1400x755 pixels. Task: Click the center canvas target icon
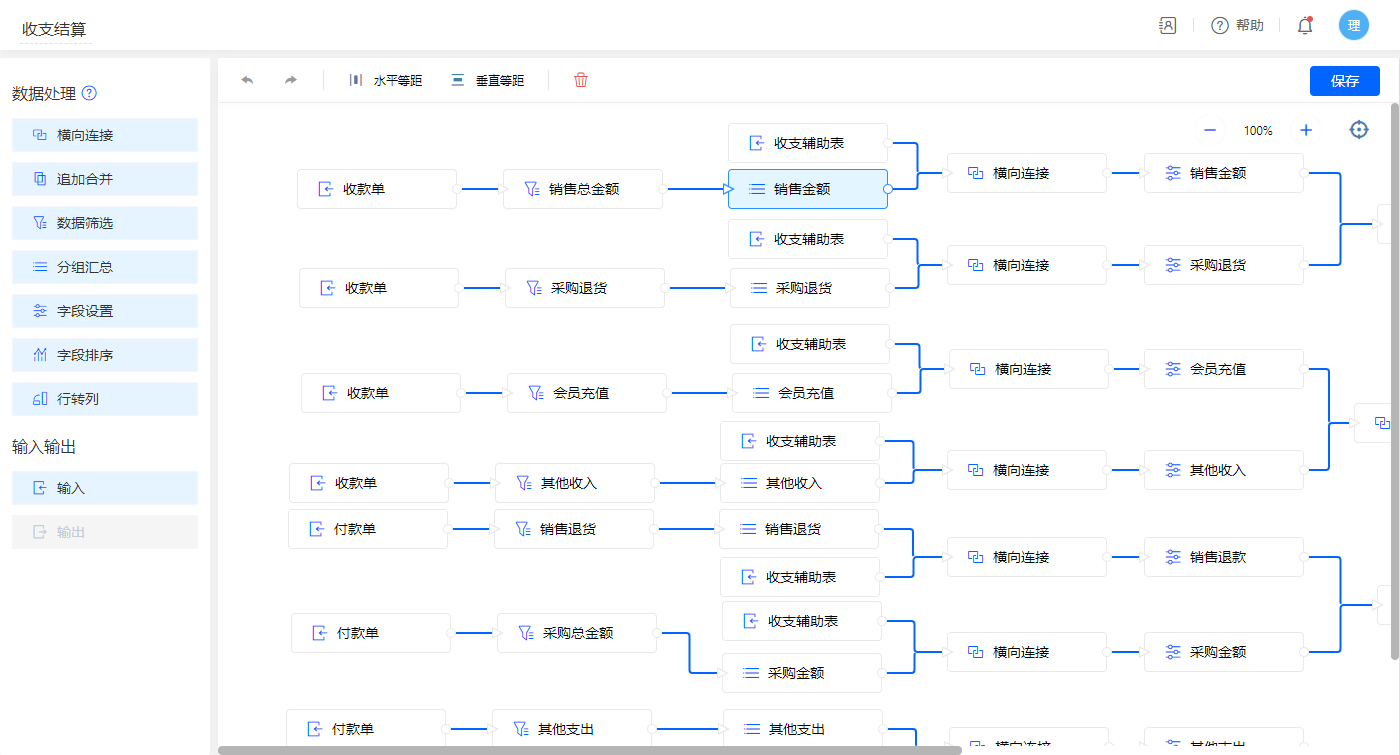1359,130
